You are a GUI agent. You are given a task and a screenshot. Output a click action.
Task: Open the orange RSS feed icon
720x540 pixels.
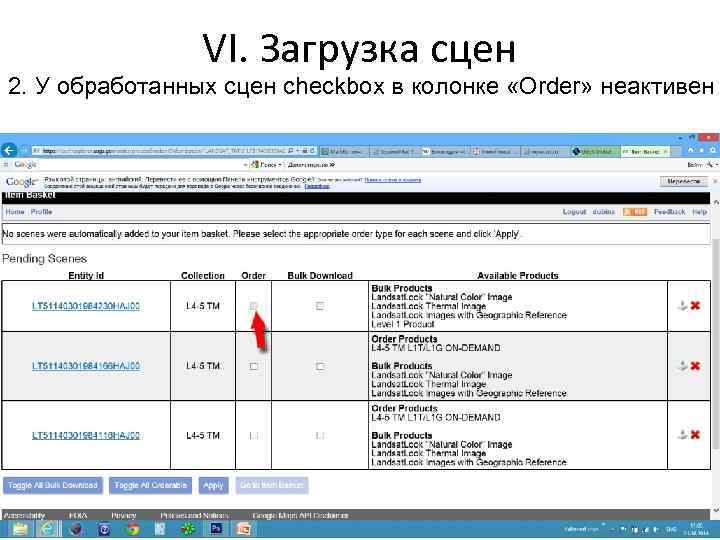point(635,212)
